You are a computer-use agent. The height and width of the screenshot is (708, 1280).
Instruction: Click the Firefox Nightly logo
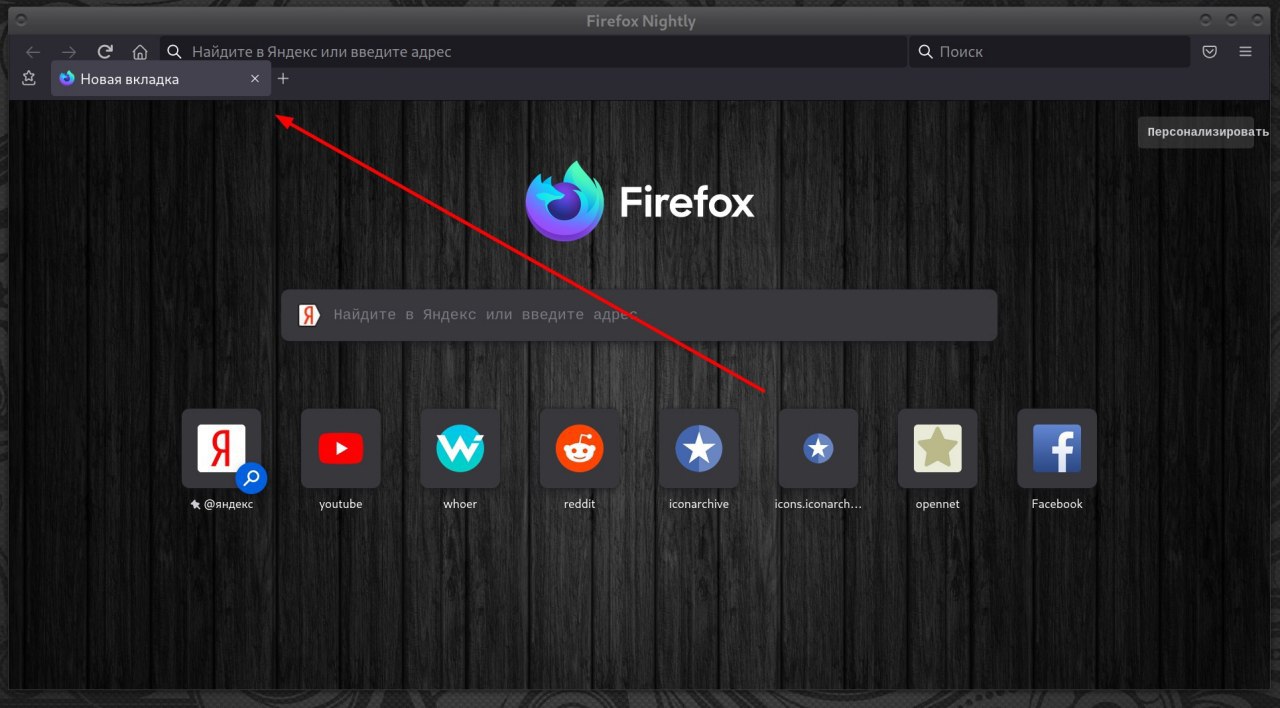tap(565, 201)
